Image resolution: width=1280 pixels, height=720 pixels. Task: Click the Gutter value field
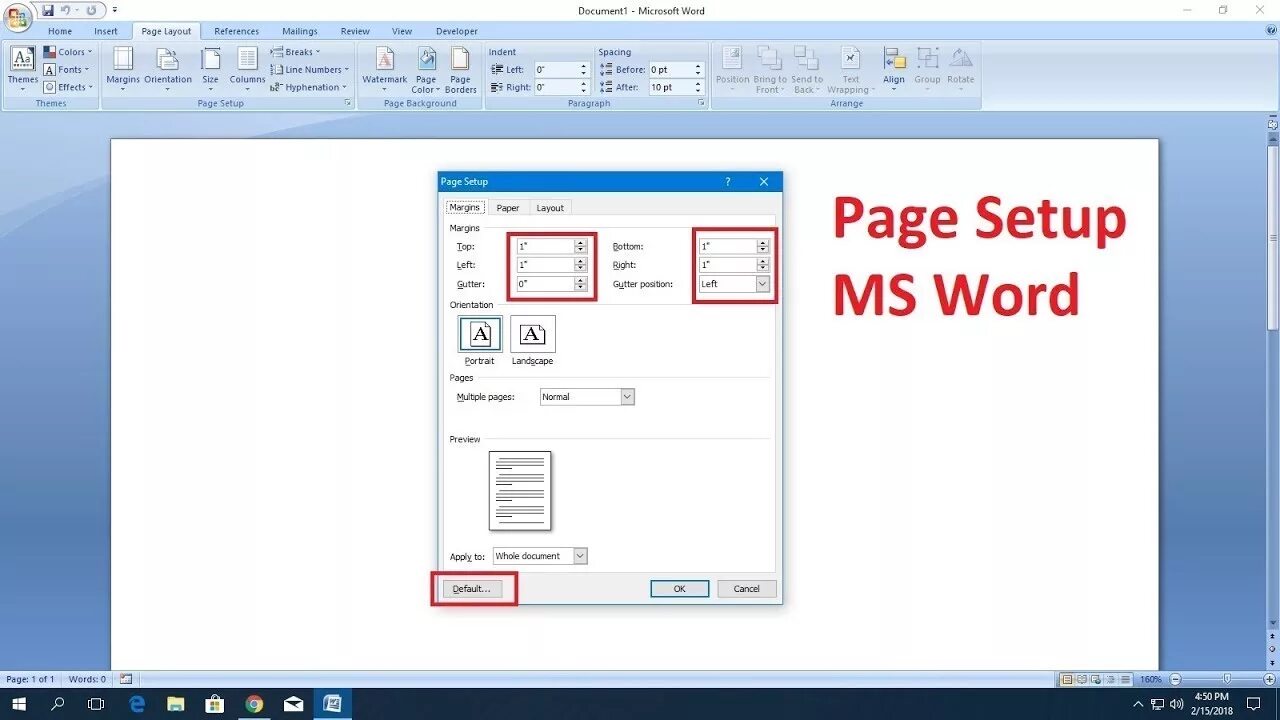click(552, 284)
